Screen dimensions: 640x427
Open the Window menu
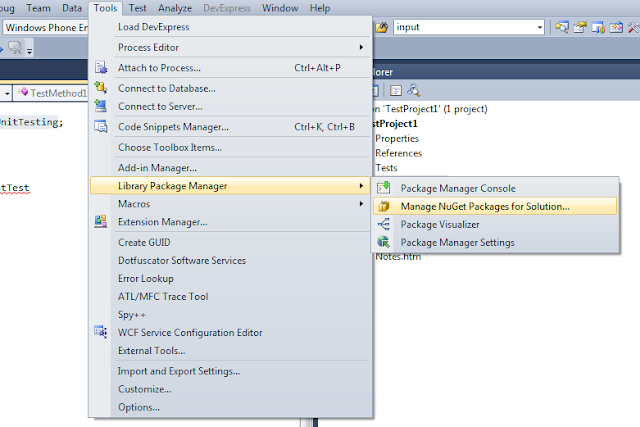point(280,8)
